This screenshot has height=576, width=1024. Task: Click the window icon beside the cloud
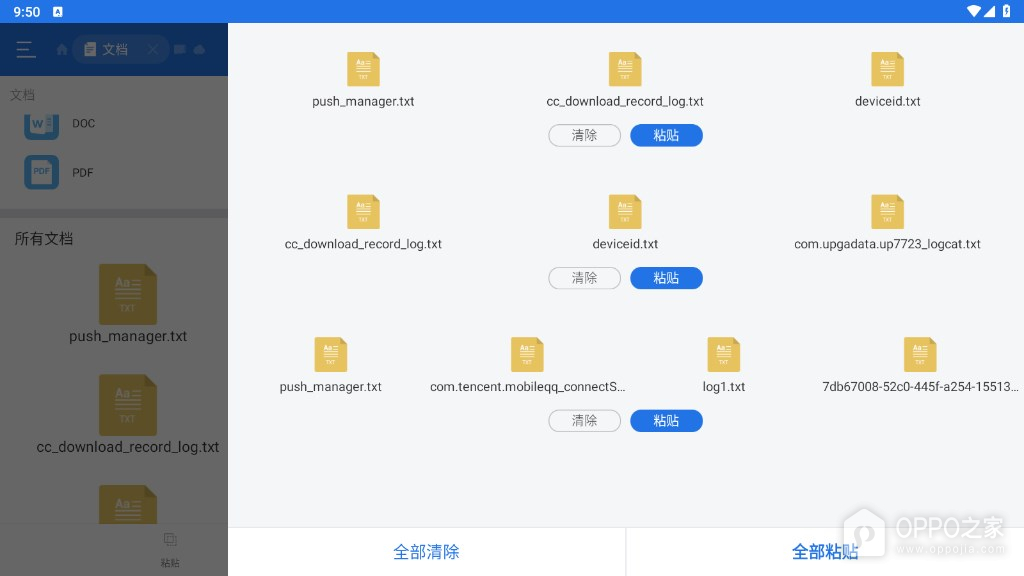(180, 50)
